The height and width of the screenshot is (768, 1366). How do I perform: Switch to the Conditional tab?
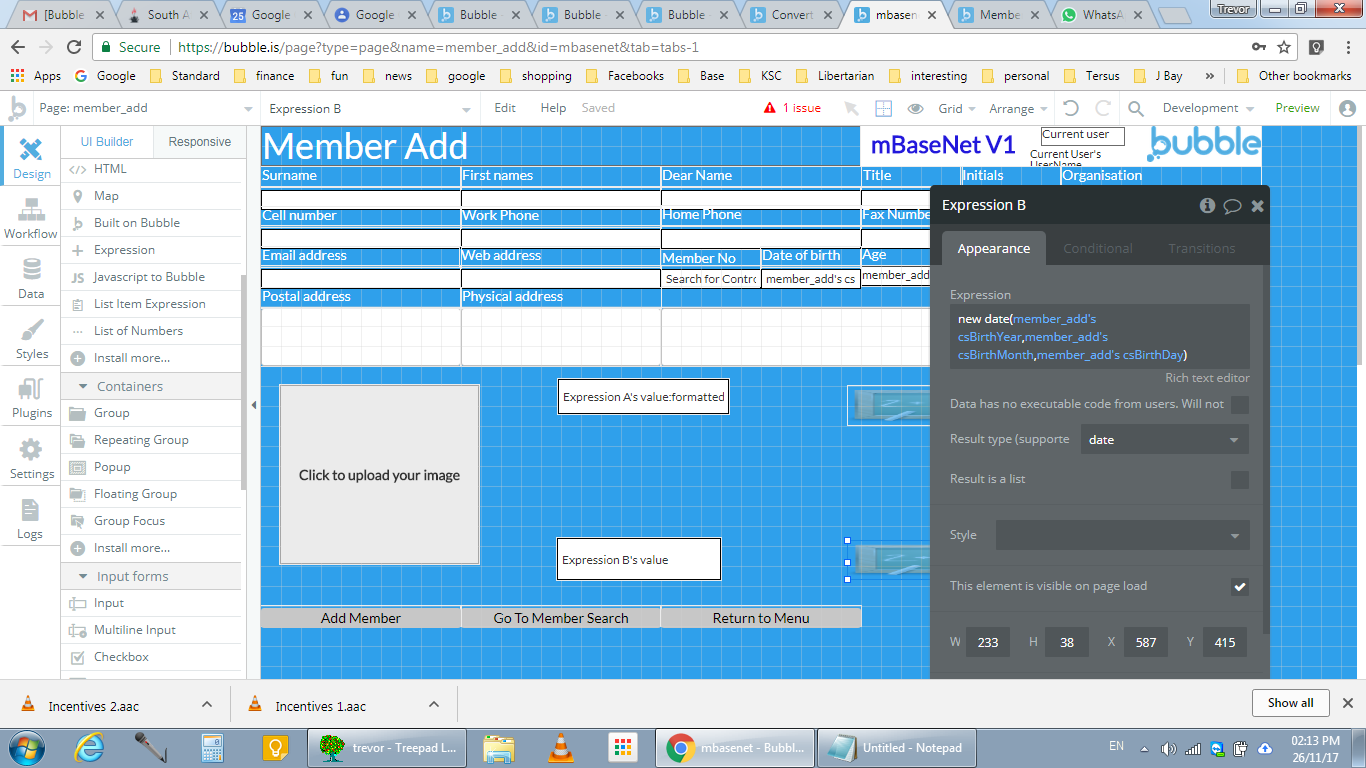pyautogui.click(x=1097, y=249)
